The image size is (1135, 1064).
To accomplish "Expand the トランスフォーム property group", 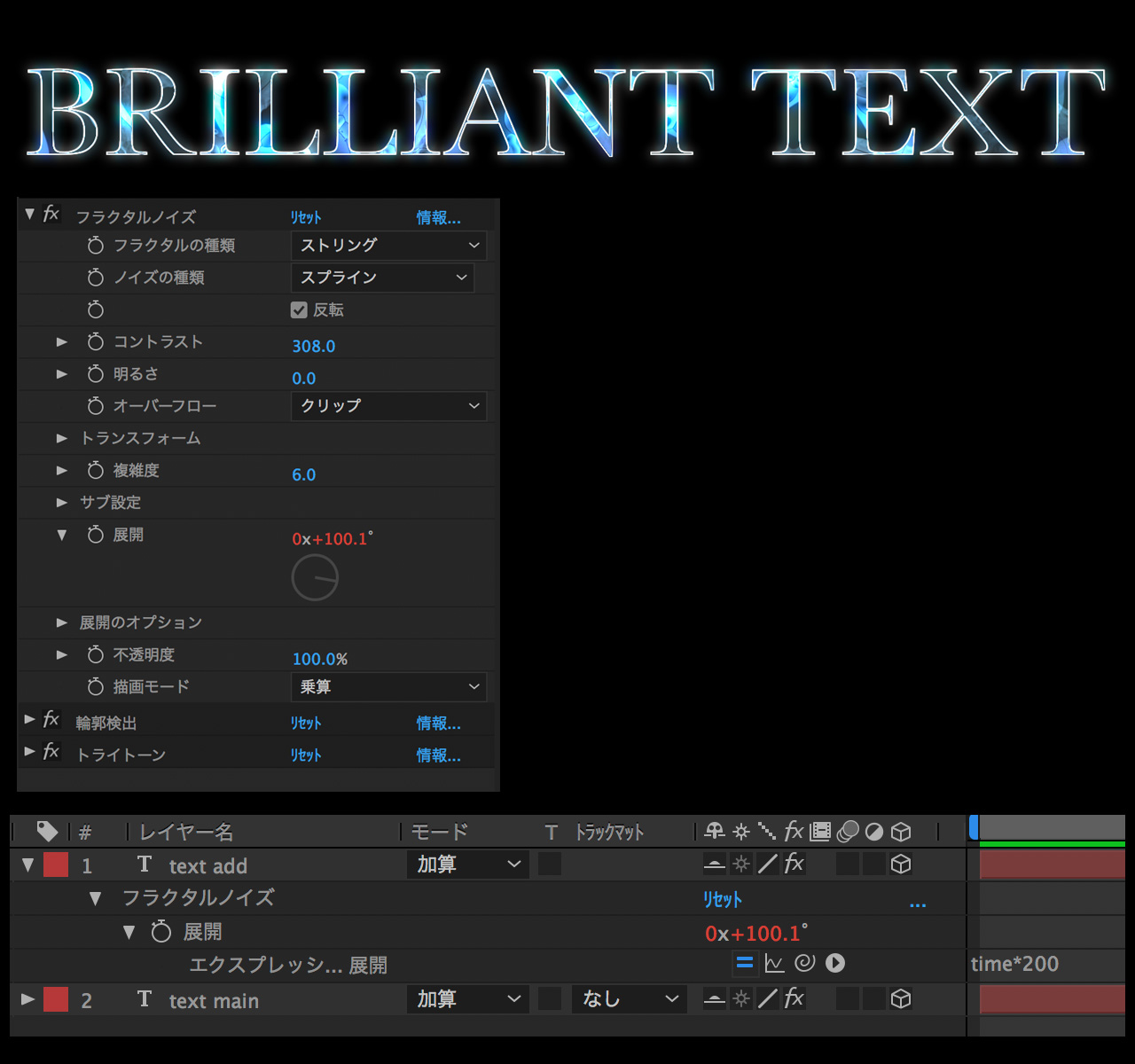I will [x=62, y=439].
